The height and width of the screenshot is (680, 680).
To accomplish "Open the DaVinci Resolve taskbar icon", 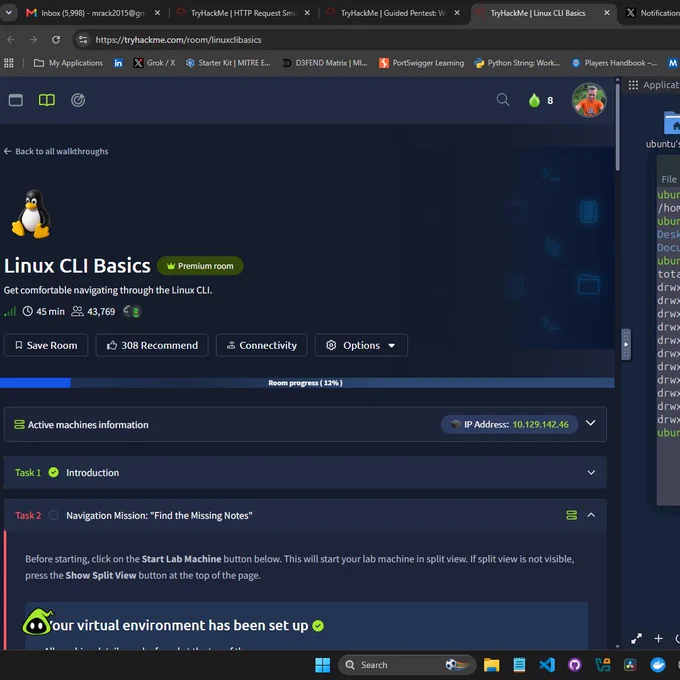I will (x=630, y=665).
